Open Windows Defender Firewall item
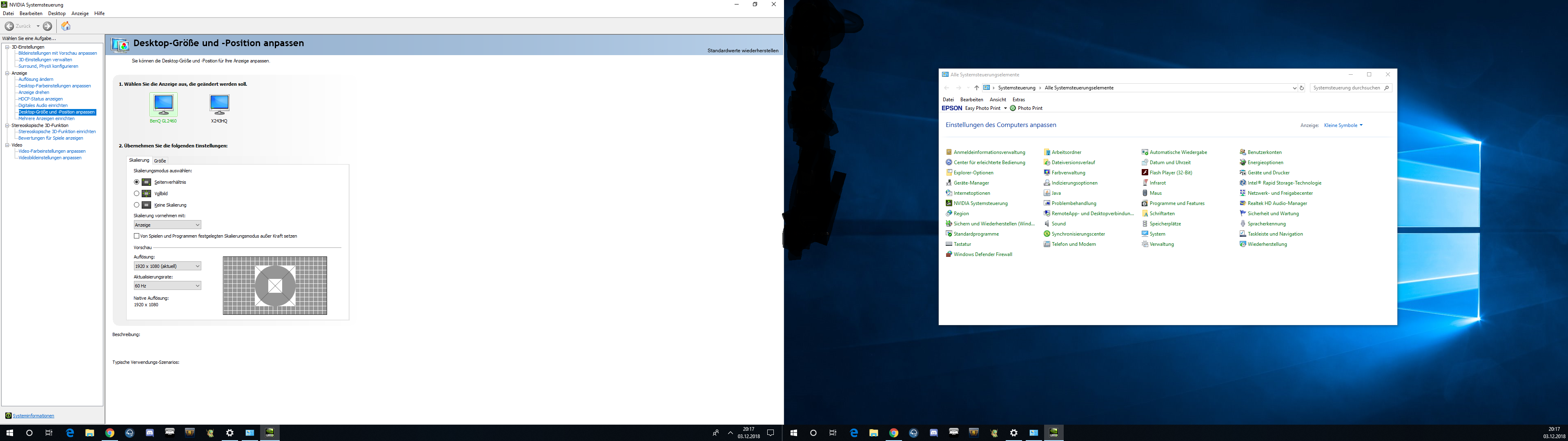The image size is (1568, 441). [982, 255]
